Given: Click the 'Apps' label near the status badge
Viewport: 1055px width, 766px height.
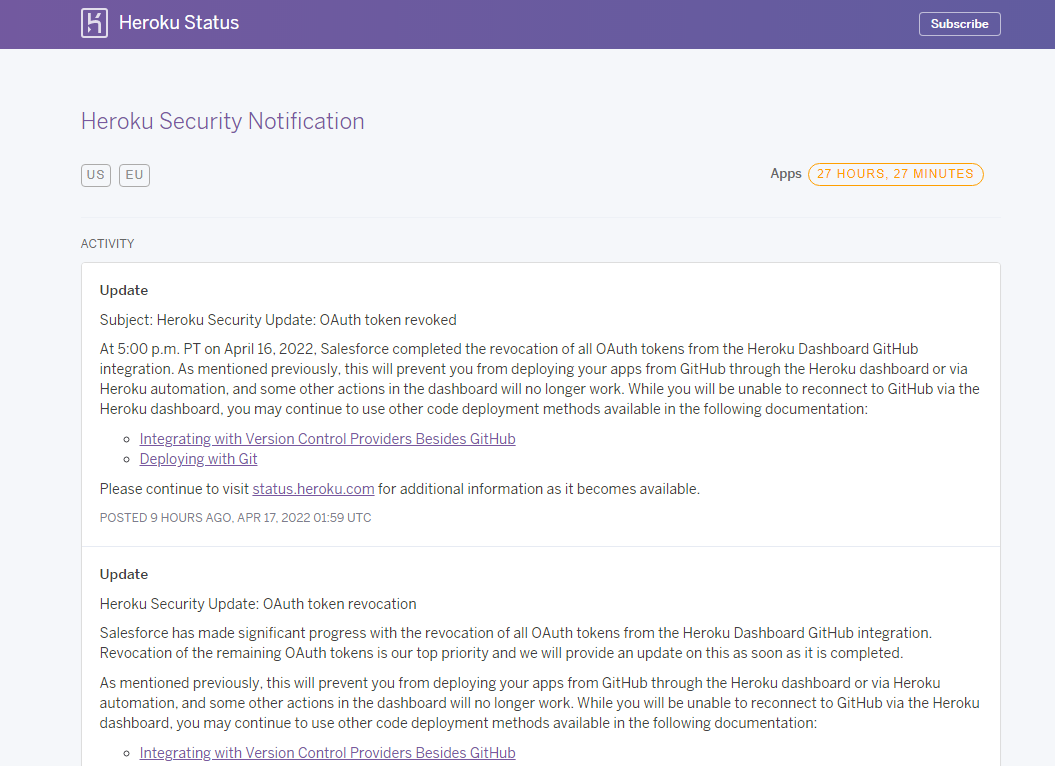Looking at the screenshot, I should [786, 173].
